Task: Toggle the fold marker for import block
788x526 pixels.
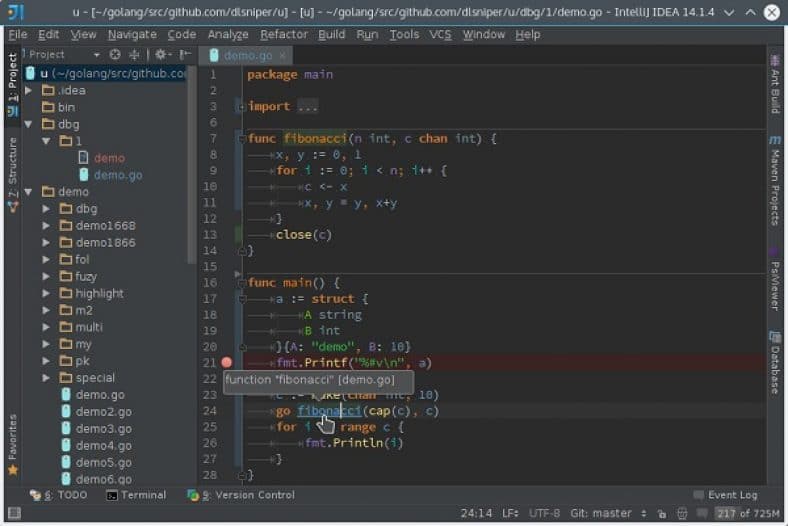Action: 241,107
